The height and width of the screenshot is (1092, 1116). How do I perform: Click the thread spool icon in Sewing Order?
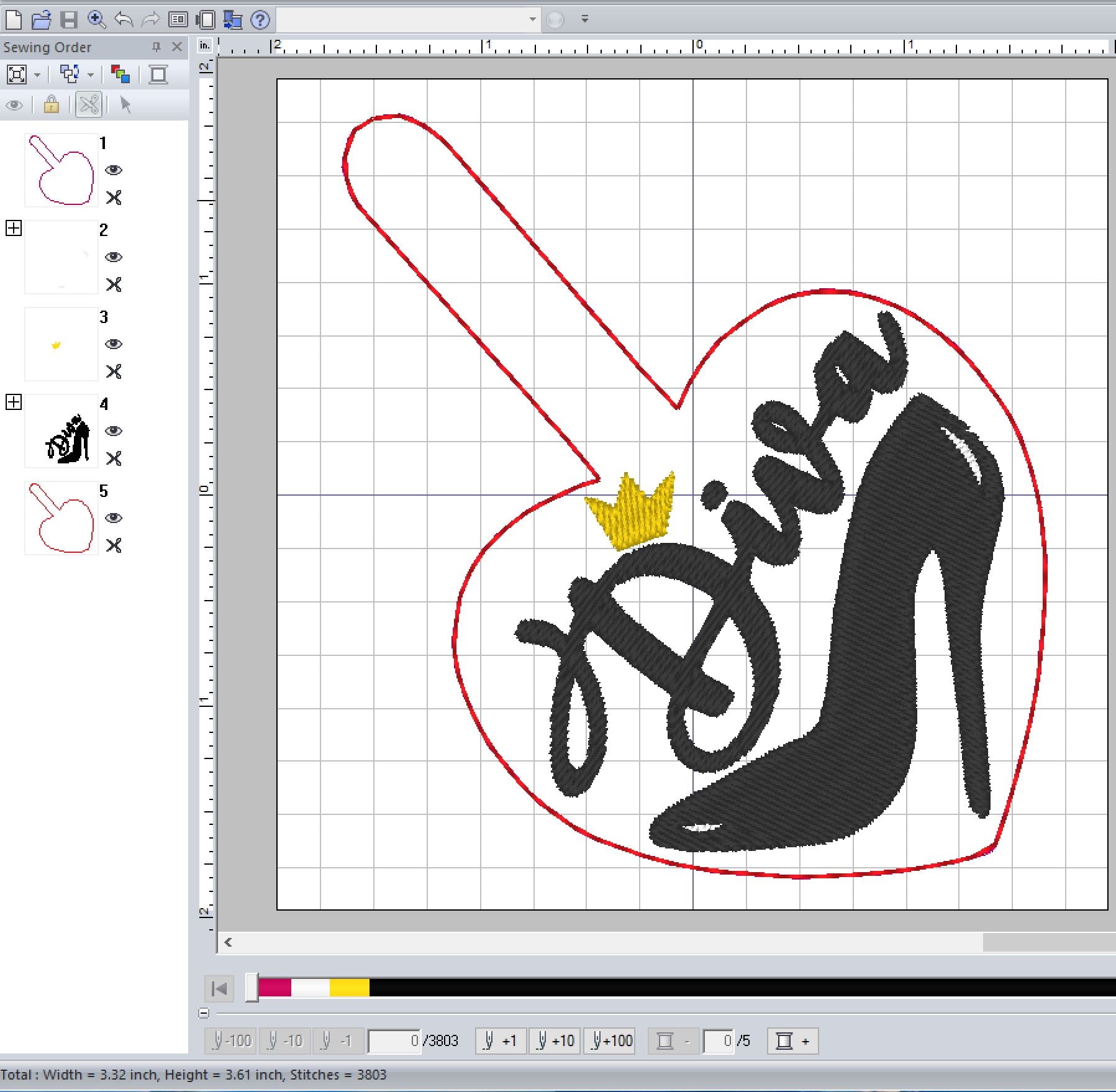pos(158,75)
